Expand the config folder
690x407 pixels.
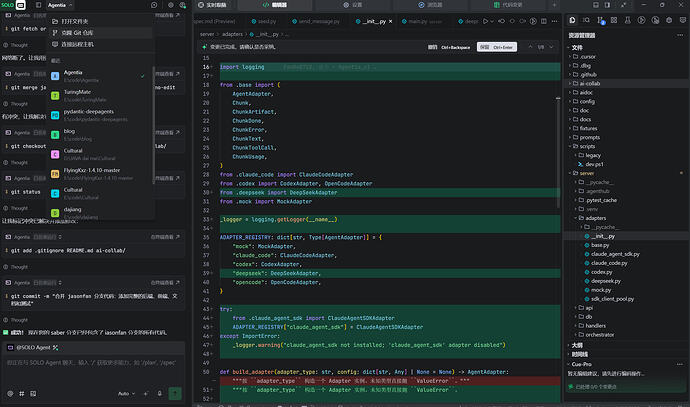tap(627, 101)
